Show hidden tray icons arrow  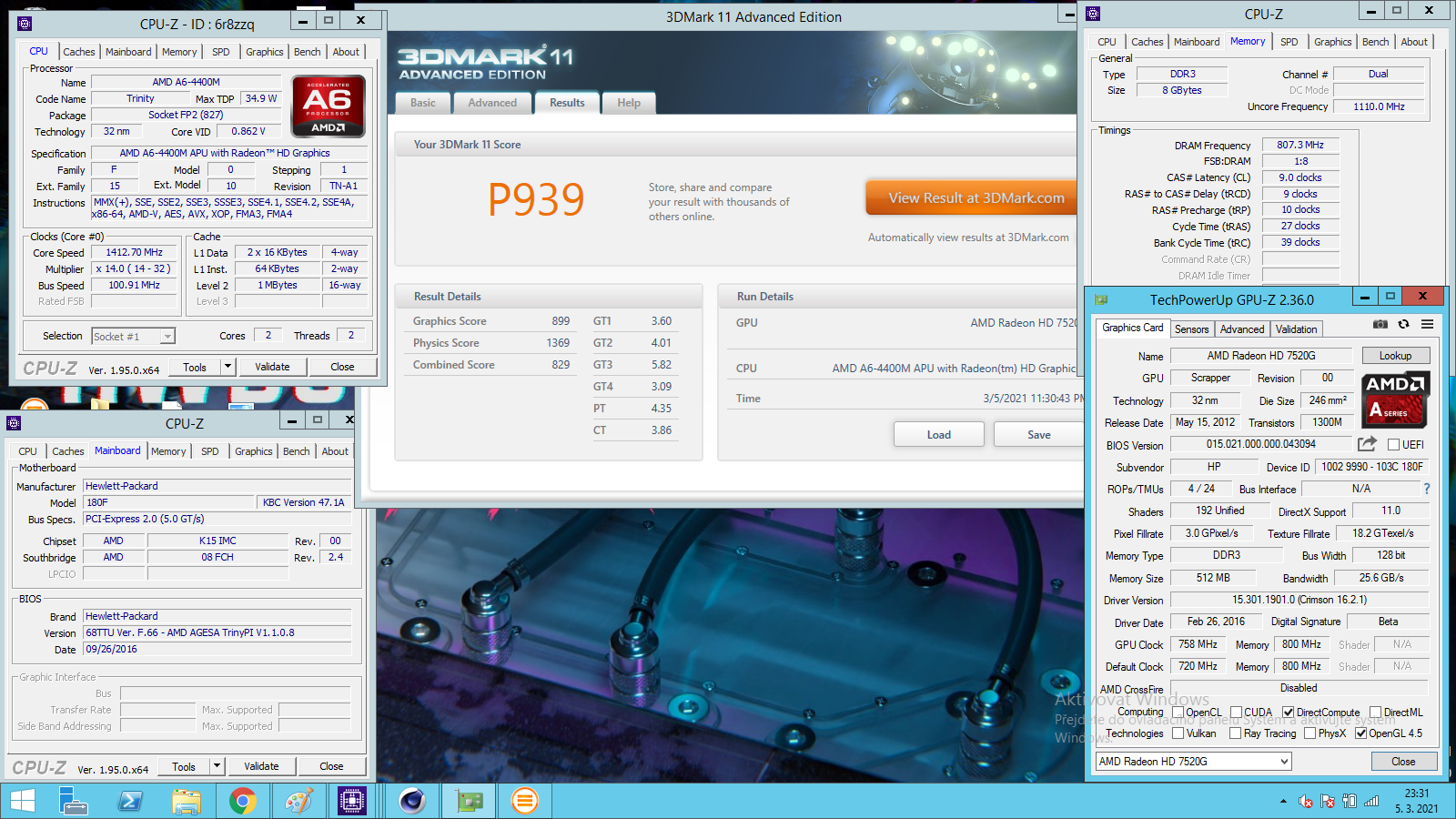tap(1283, 802)
